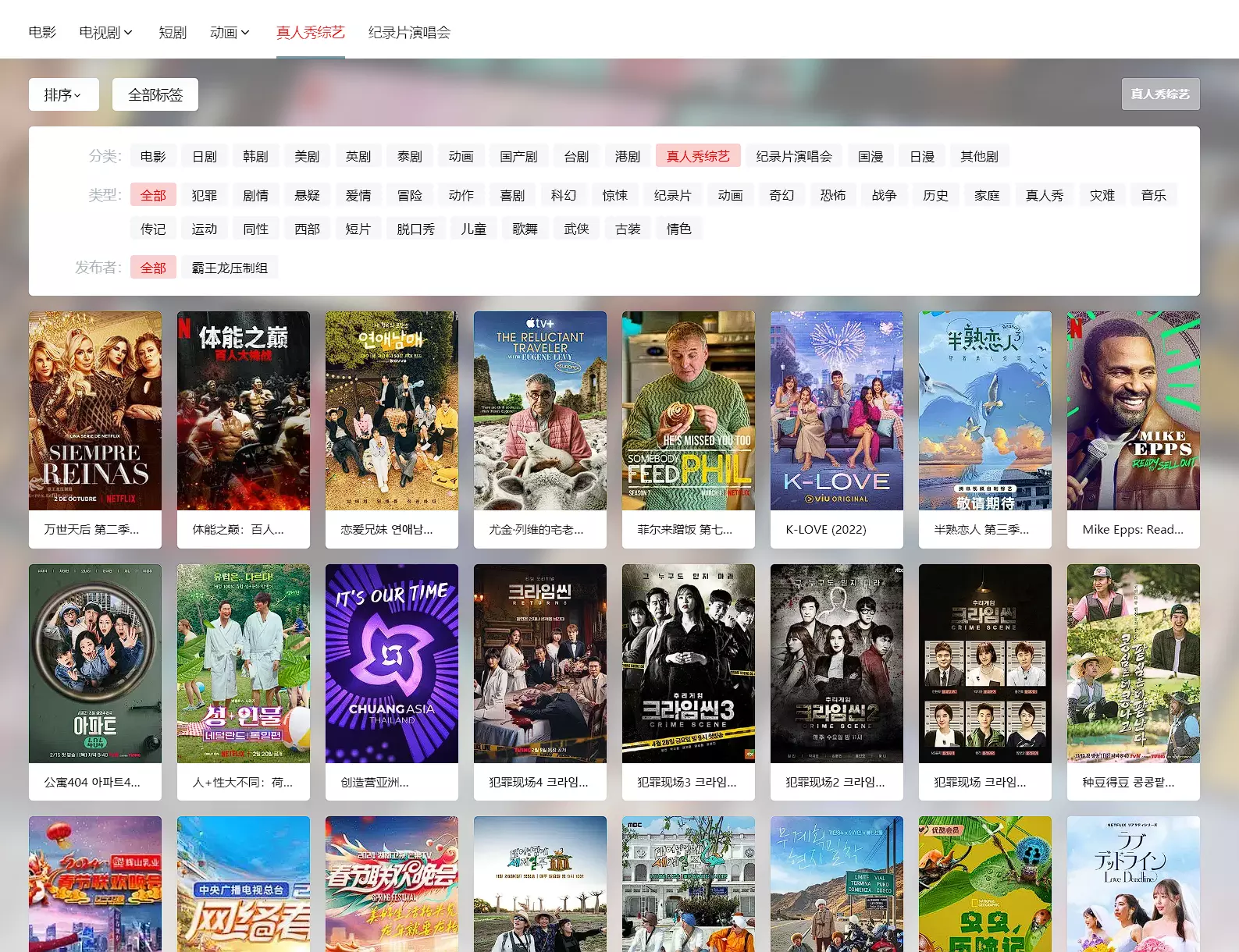Open the K-LOVE poster image

[x=836, y=410]
